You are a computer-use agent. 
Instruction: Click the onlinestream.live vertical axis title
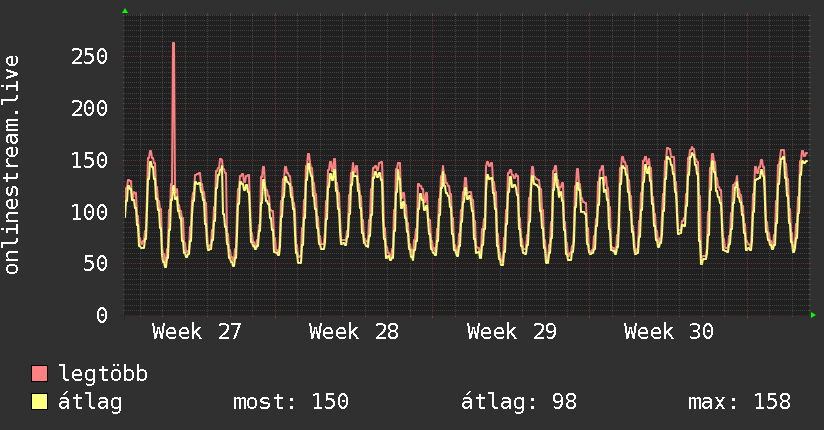[12, 165]
